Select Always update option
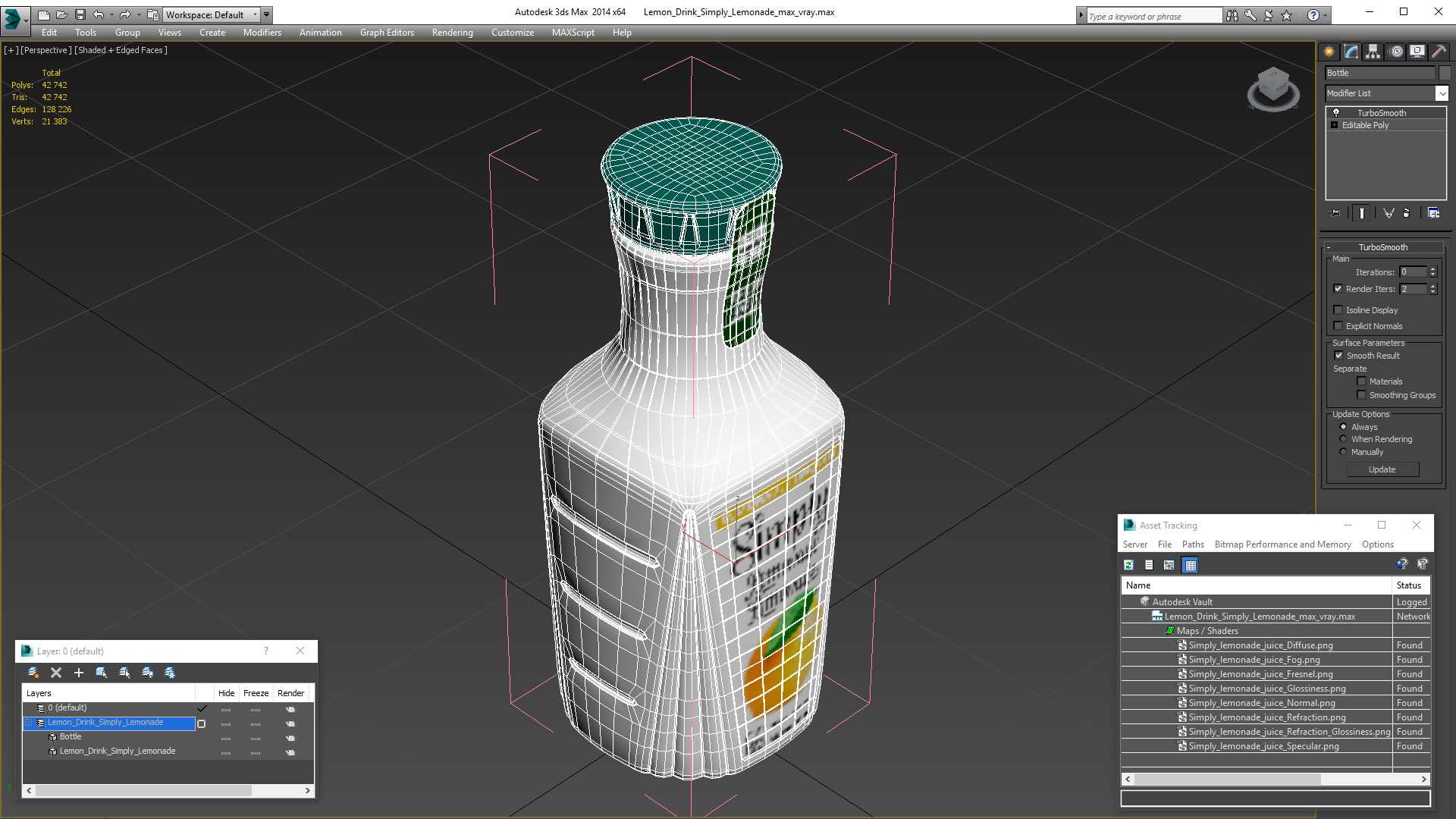Screen dimensions: 1456x819 point(1343,427)
